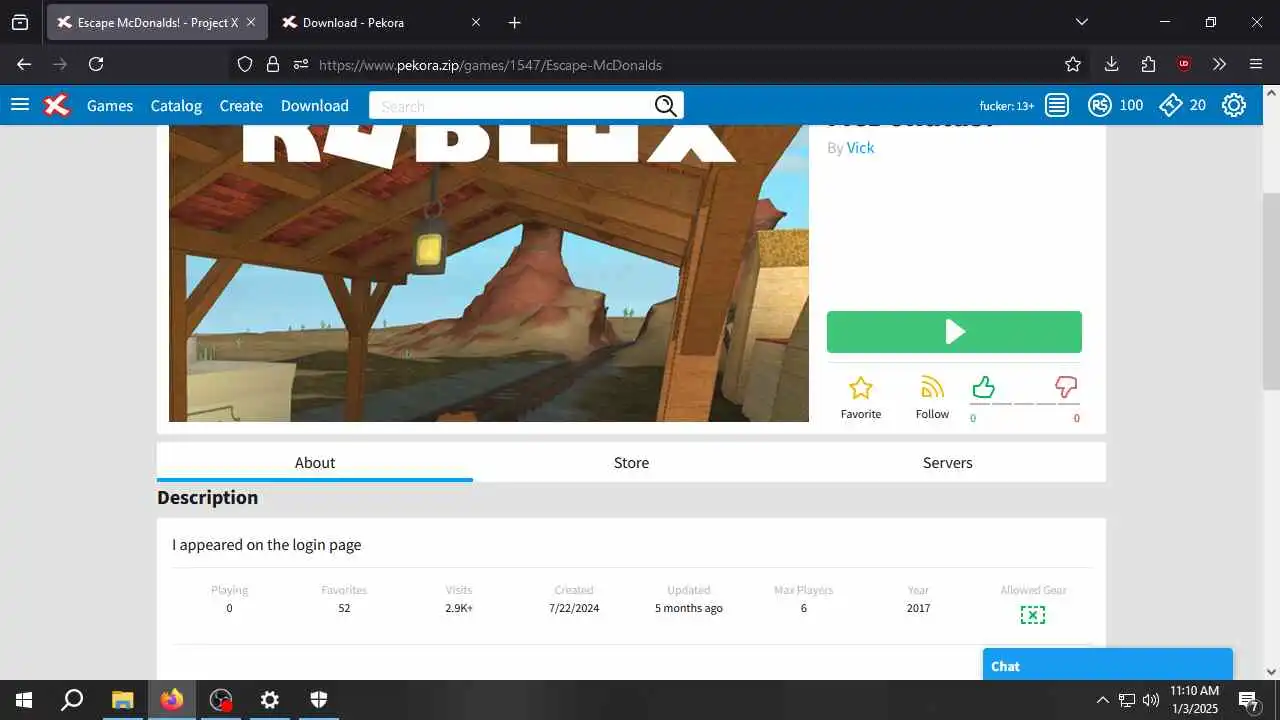The width and height of the screenshot is (1280, 720).
Task: Open the hamburger navigation menu
Action: [x=20, y=105]
